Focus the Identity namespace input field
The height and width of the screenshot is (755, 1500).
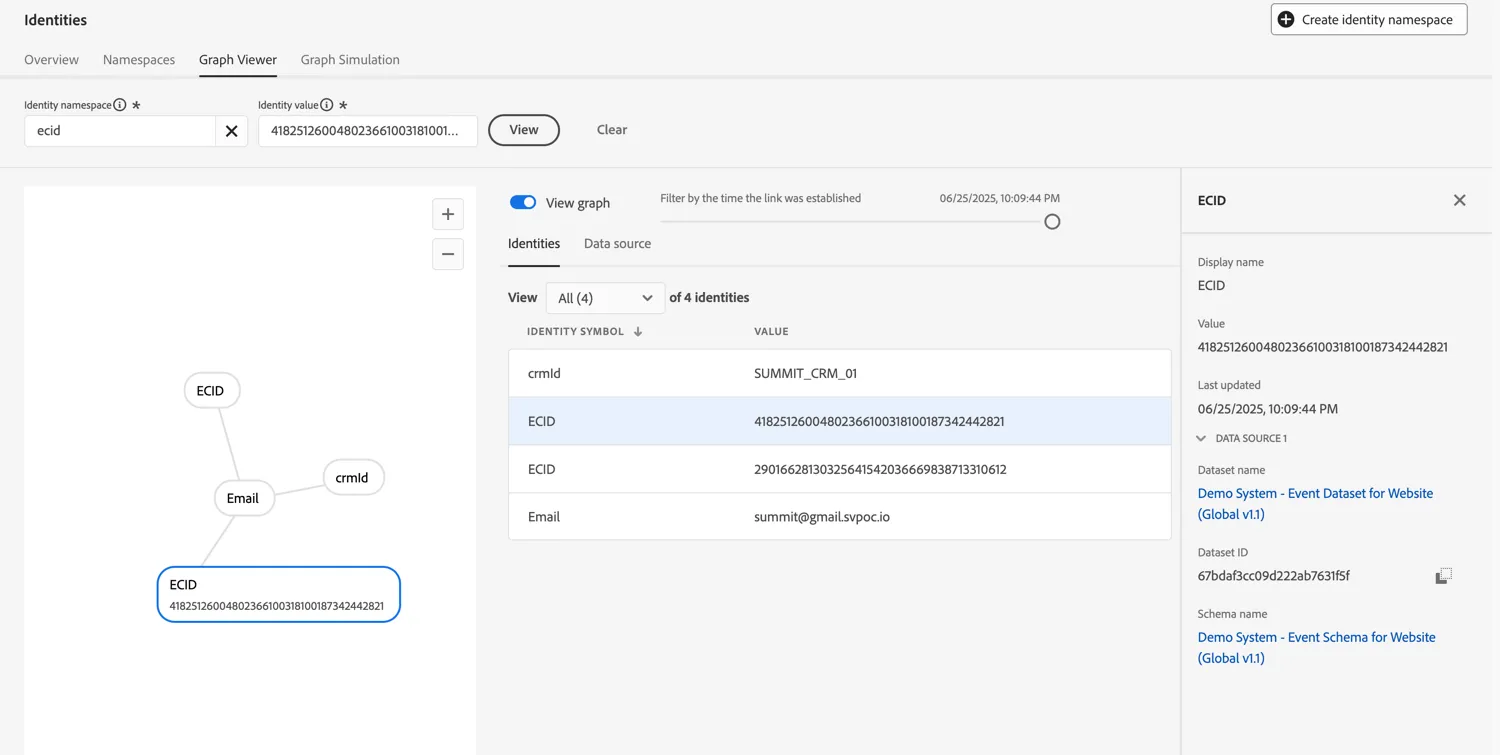coord(120,131)
